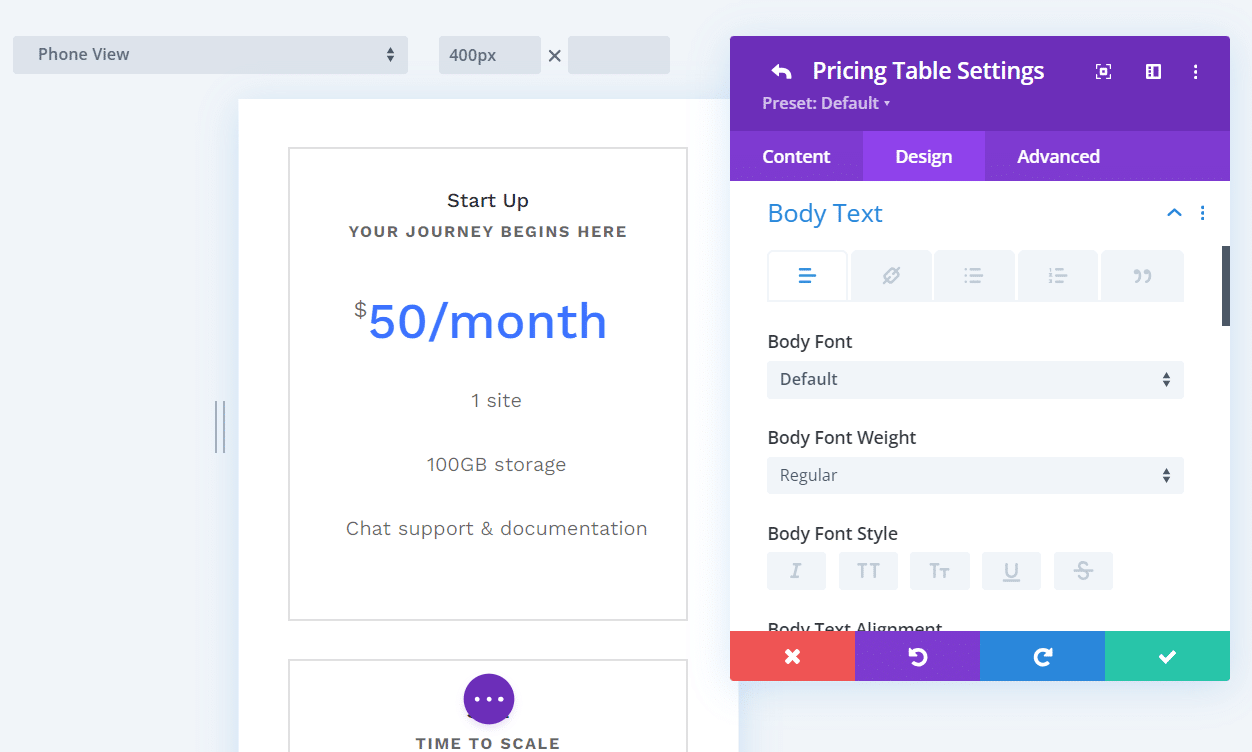Switch to the Content tab

[x=795, y=156]
